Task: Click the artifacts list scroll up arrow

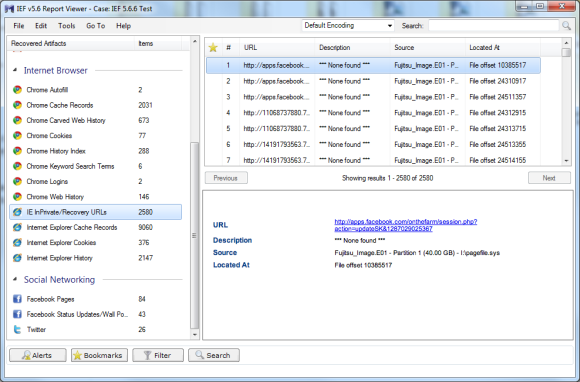Action: 195,41
